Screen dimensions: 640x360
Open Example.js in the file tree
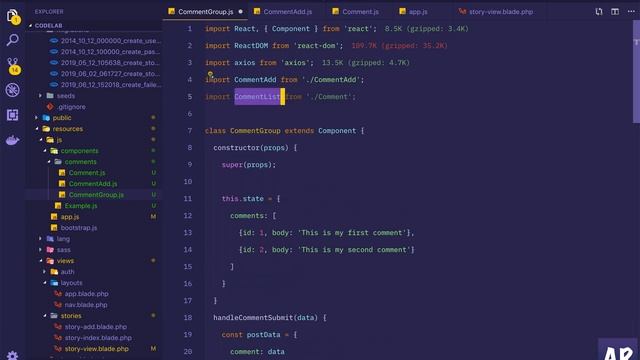click(93, 206)
